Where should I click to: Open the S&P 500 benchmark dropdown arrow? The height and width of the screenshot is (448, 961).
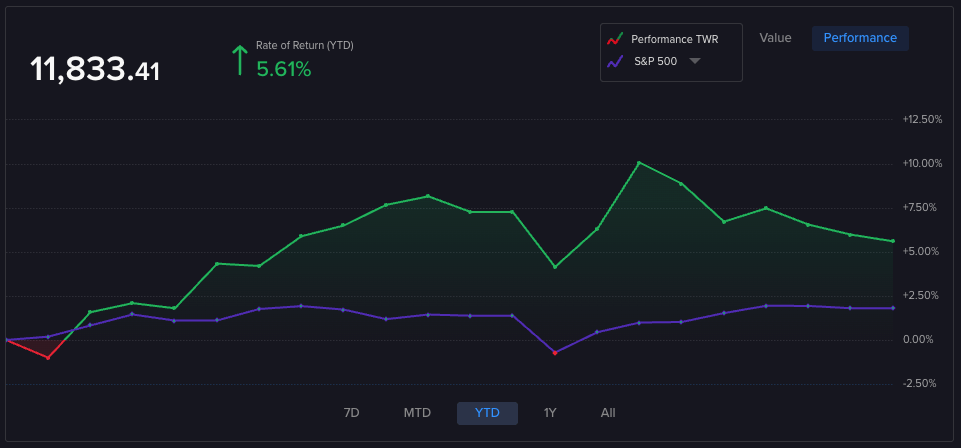click(x=695, y=61)
